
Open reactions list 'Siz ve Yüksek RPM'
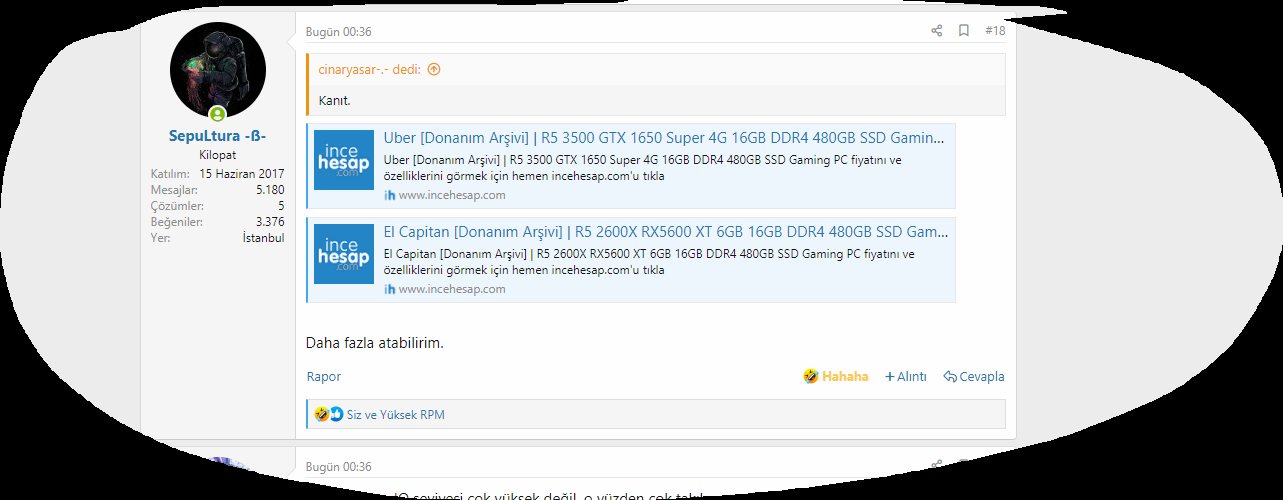click(x=396, y=414)
